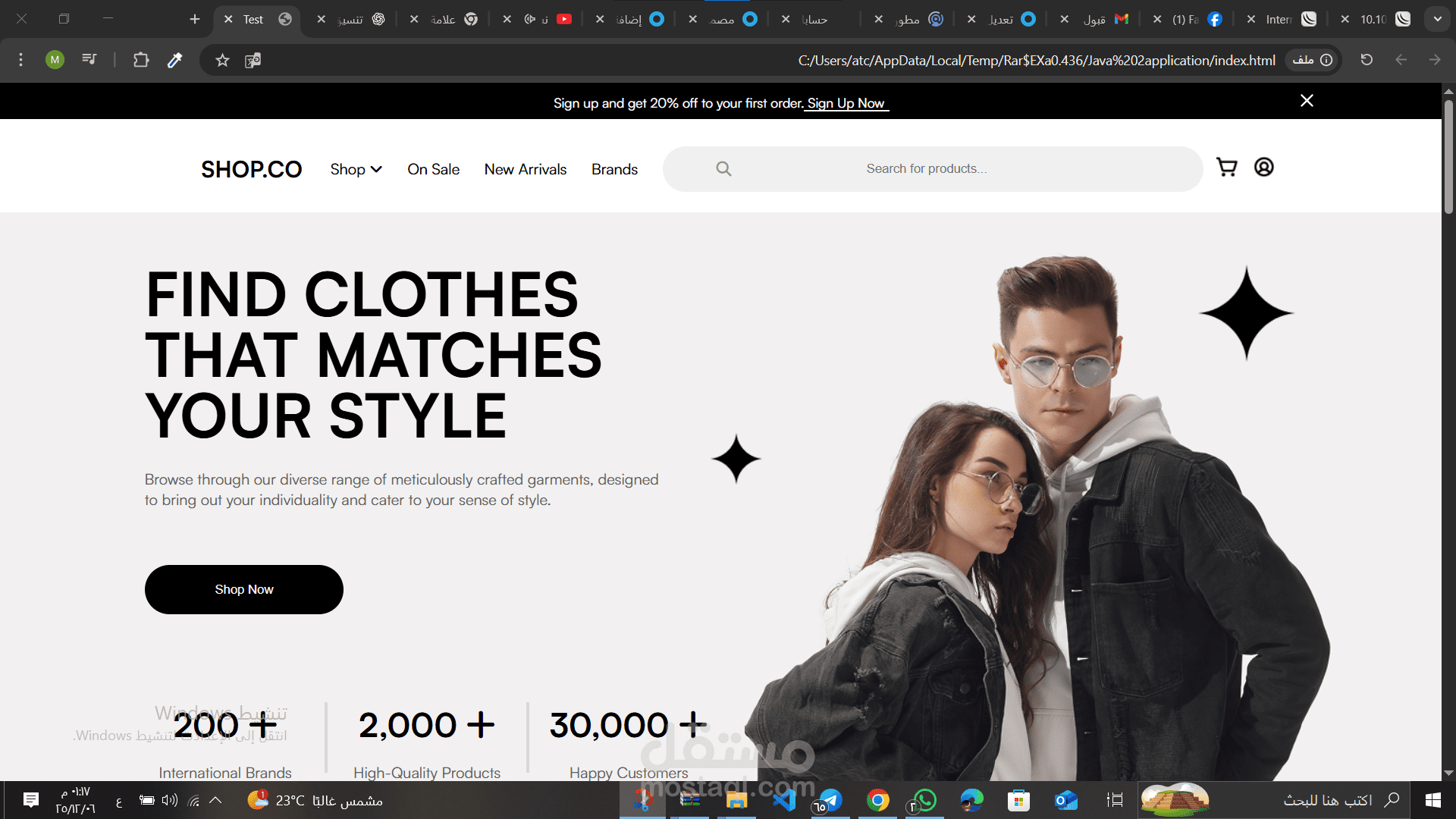Go back using the browser back arrow
The width and height of the screenshot is (1456, 819).
(1401, 59)
